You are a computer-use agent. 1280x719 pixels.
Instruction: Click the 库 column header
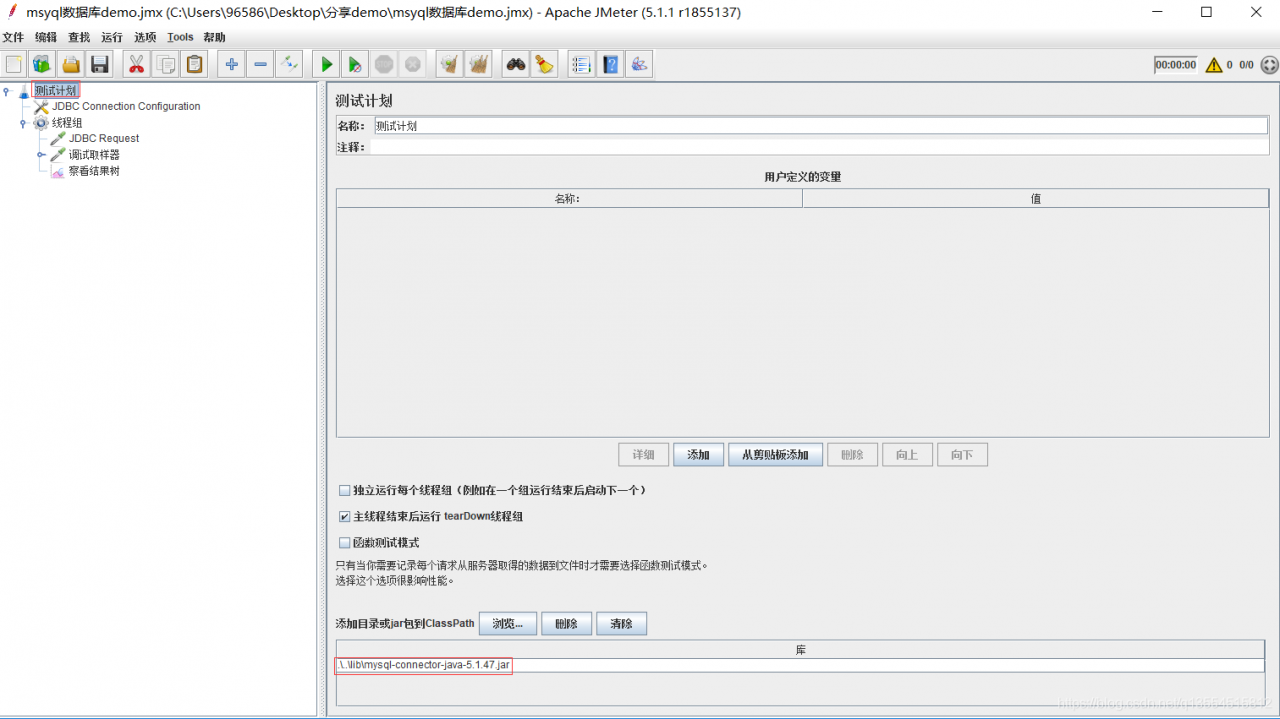tap(800, 650)
